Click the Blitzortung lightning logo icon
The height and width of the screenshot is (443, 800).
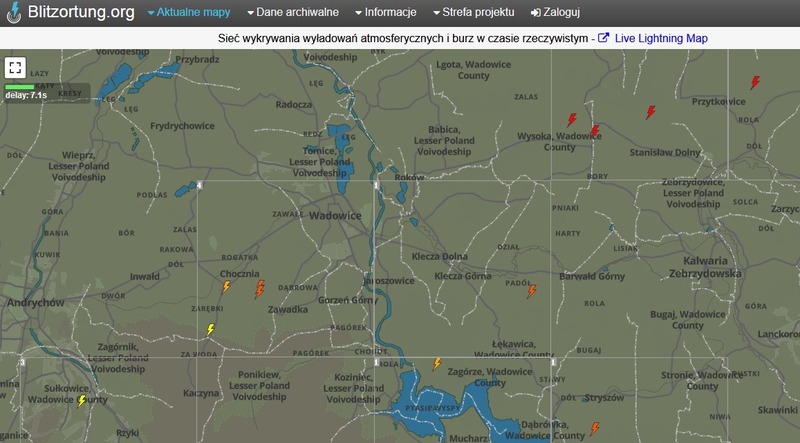[13, 13]
